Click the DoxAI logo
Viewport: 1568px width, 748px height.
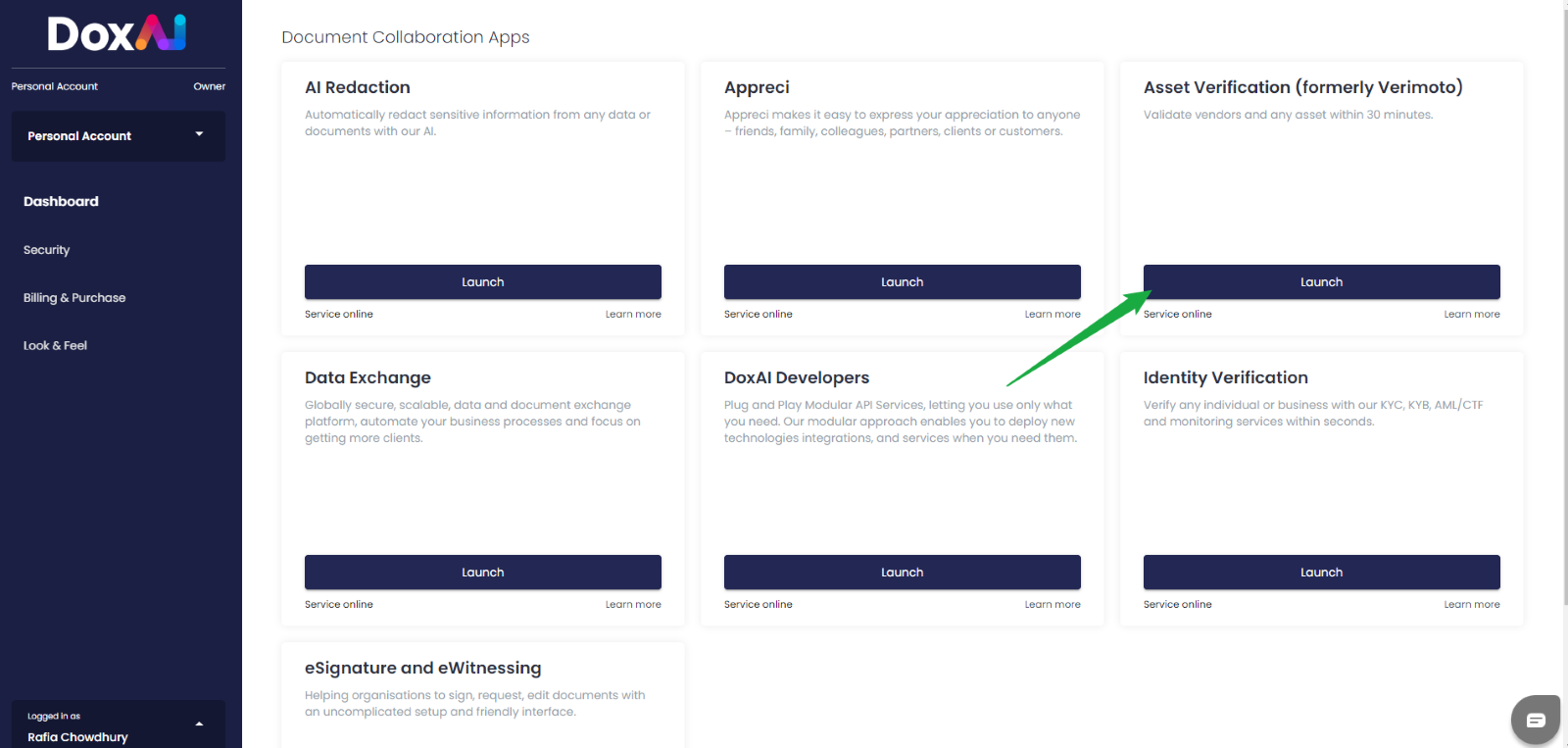[x=117, y=33]
